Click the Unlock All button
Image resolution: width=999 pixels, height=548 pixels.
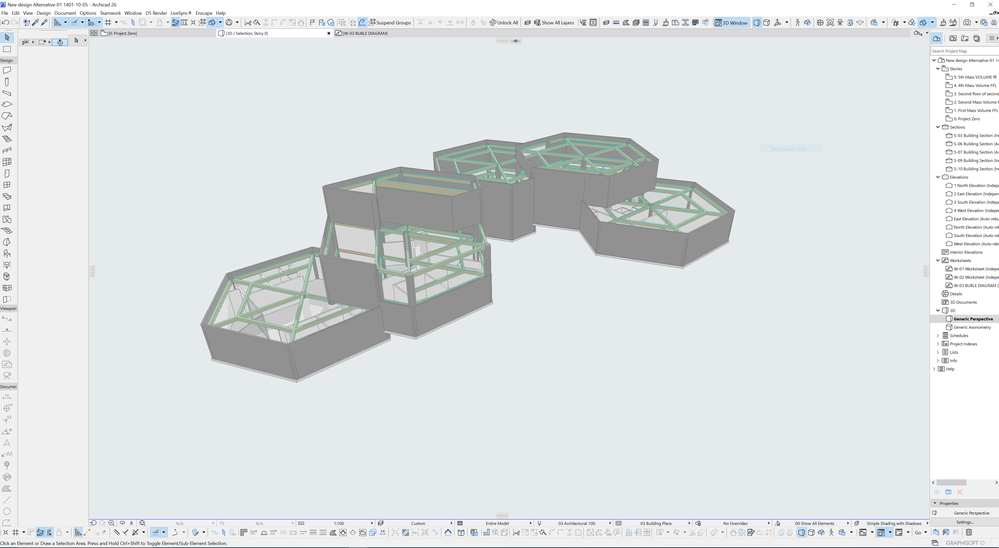click(504, 22)
